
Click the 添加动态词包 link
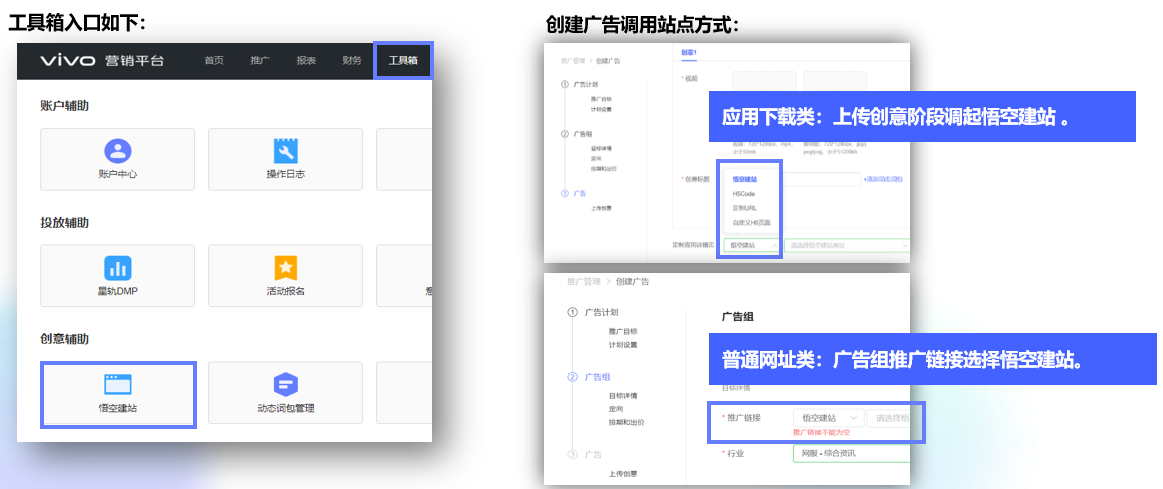[x=883, y=179]
